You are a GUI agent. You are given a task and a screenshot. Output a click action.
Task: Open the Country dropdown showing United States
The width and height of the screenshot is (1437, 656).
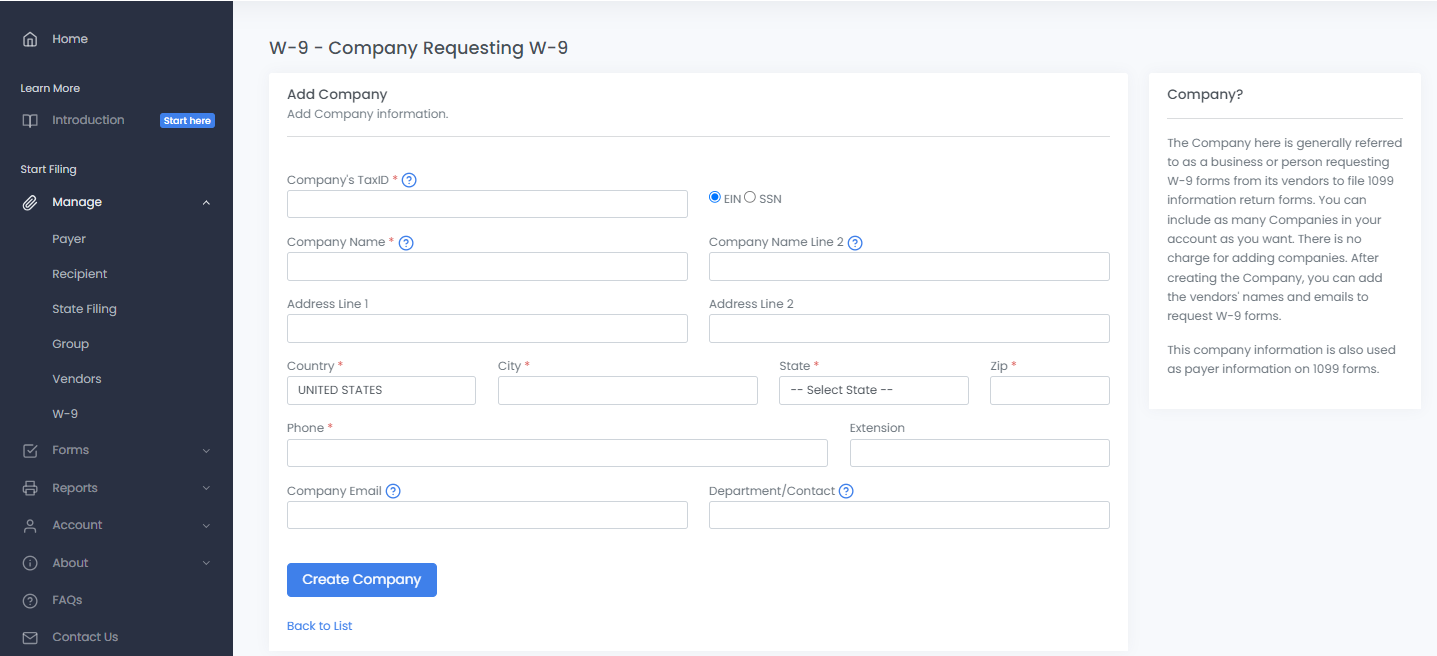click(x=381, y=390)
